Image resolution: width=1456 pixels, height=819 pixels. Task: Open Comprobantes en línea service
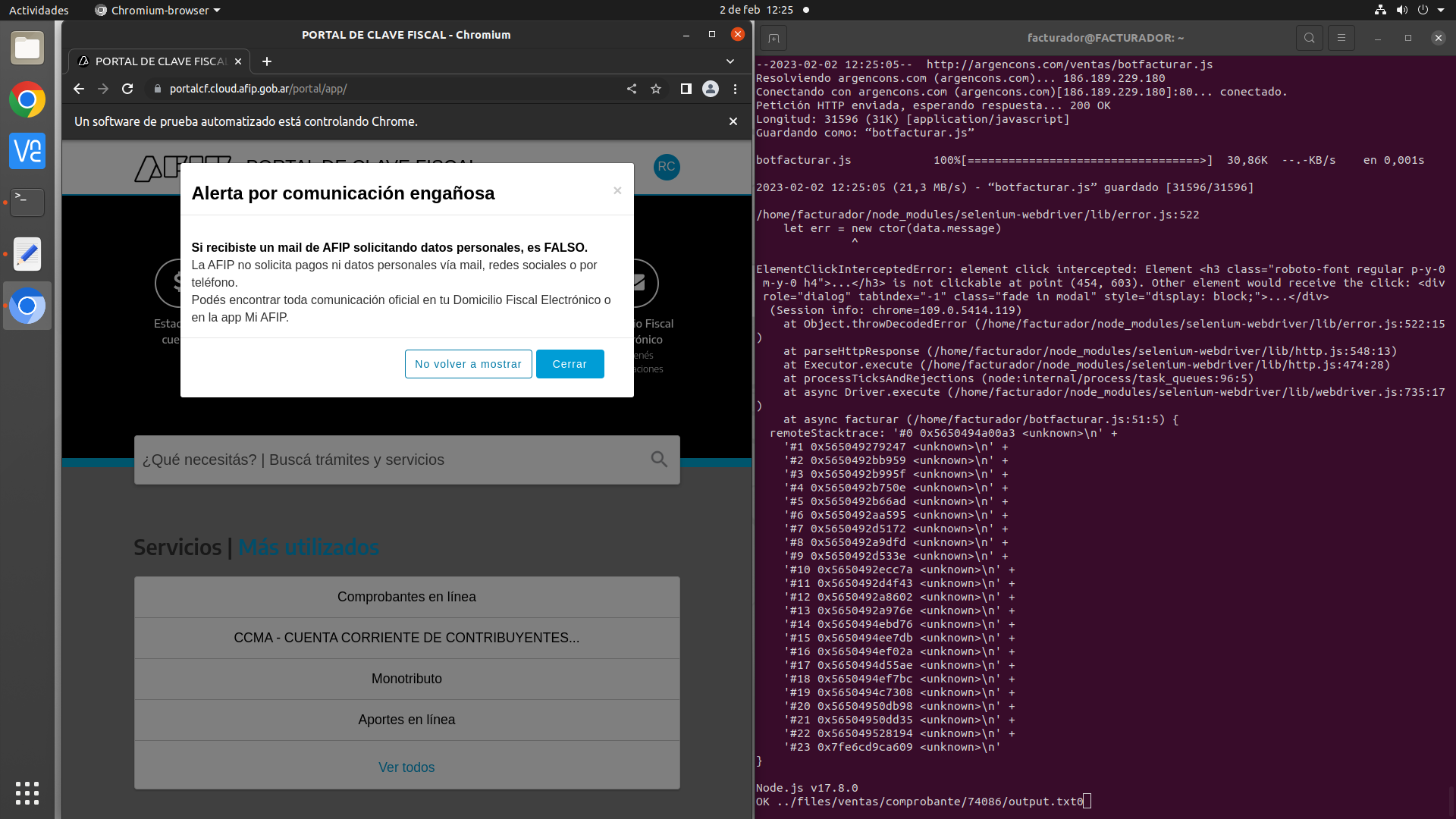(406, 597)
